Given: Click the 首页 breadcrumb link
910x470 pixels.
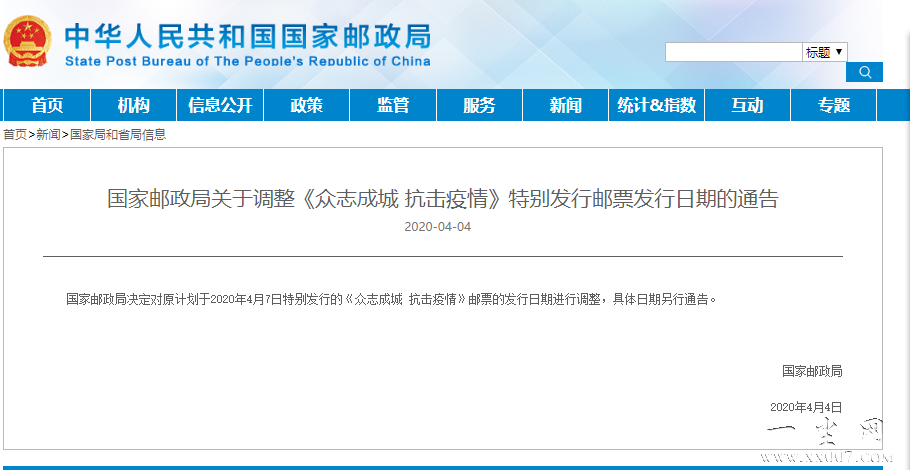Looking at the screenshot, I should click(x=15, y=135).
